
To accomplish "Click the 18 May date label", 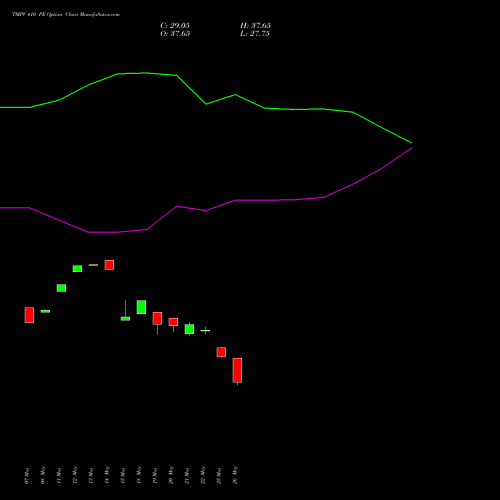I will [x=139, y=475].
